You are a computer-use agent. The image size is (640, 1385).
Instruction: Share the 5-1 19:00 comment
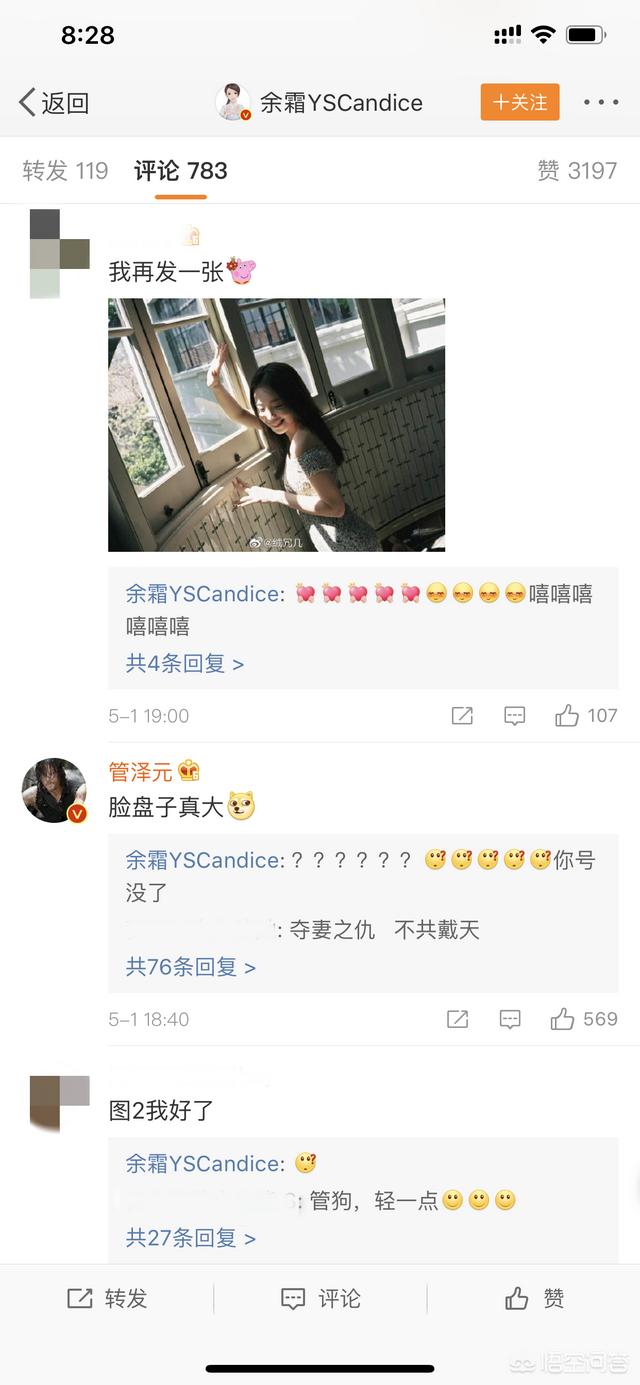point(462,715)
